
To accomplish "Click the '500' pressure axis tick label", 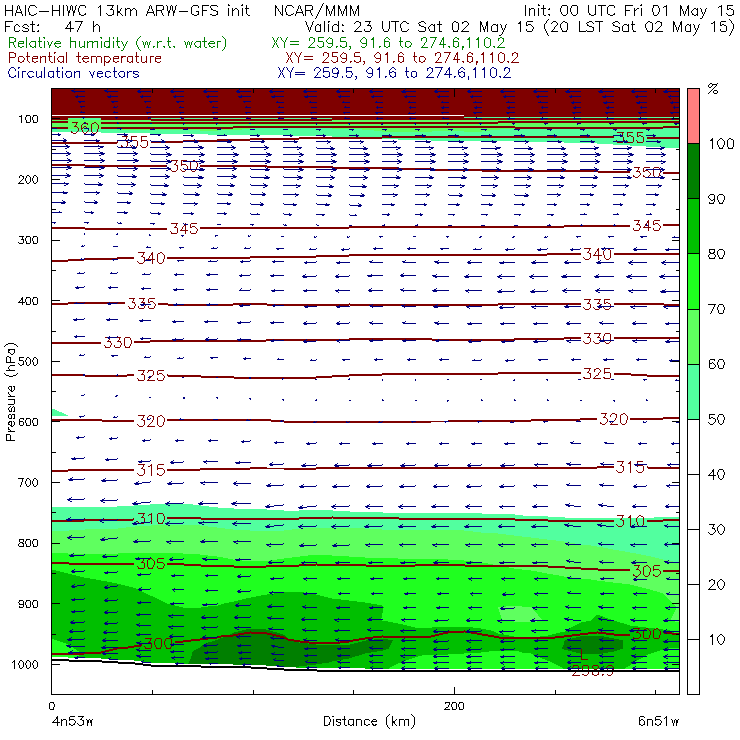I will (x=28, y=361).
